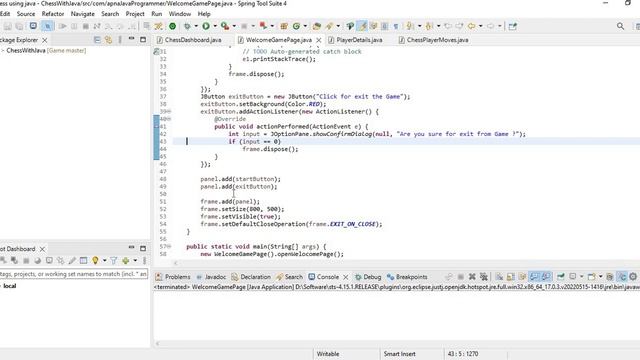Open the Refactor menu
Image resolution: width=640 pixels, height=360 pixels.
click(53, 14)
